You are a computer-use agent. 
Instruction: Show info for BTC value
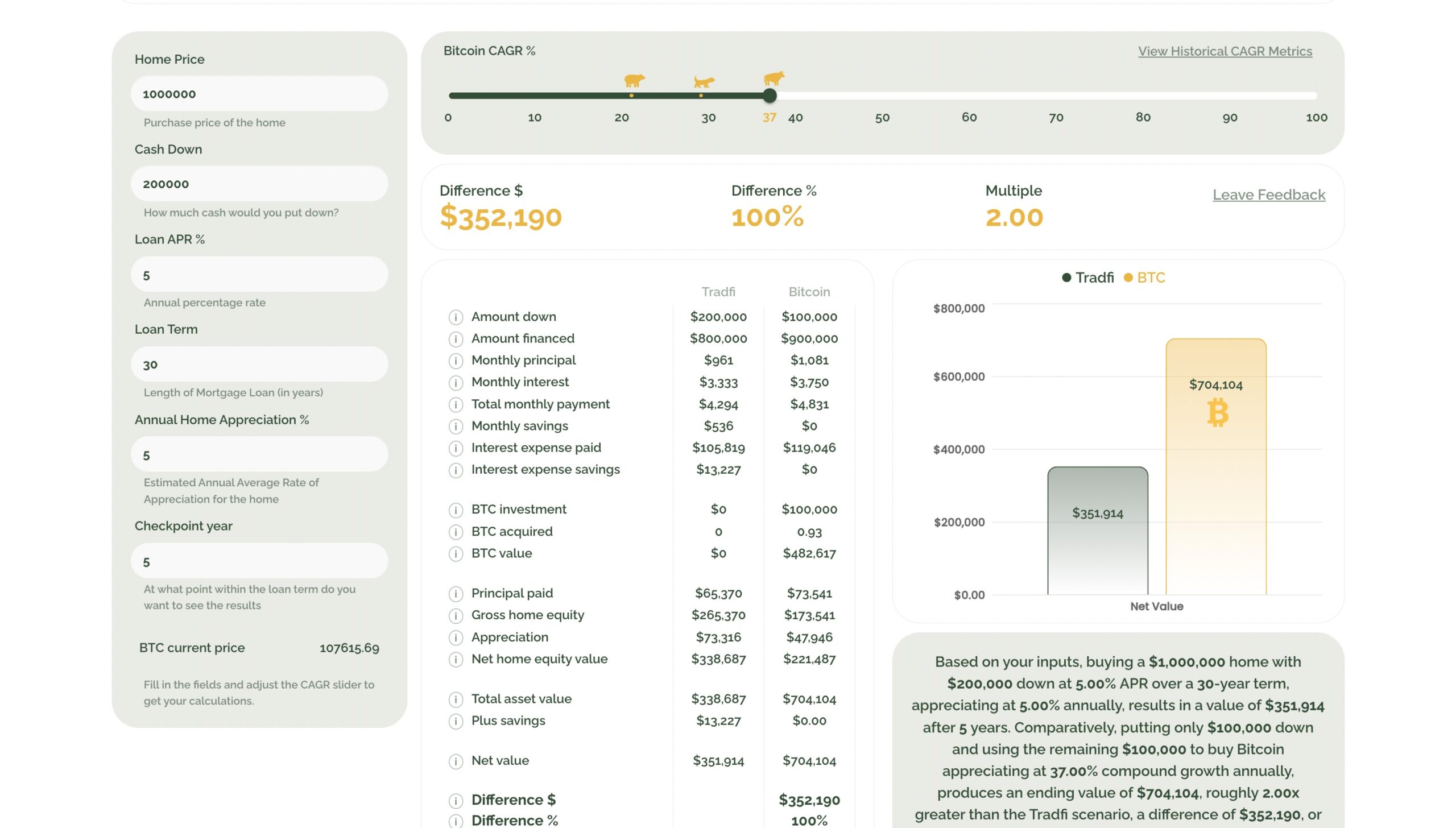point(456,554)
